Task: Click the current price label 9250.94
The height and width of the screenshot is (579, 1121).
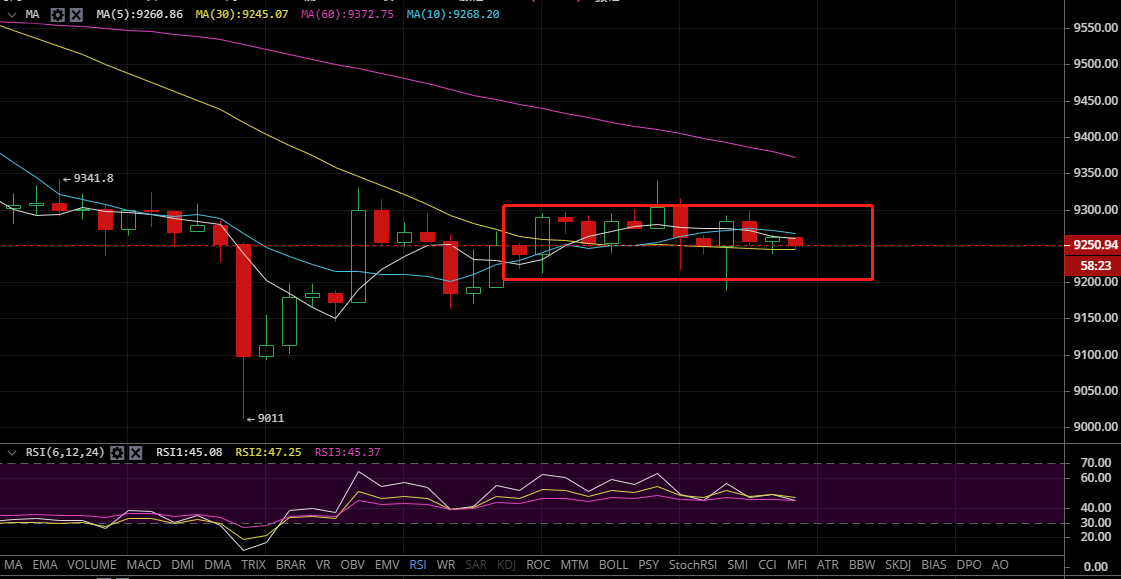Action: (1094, 245)
